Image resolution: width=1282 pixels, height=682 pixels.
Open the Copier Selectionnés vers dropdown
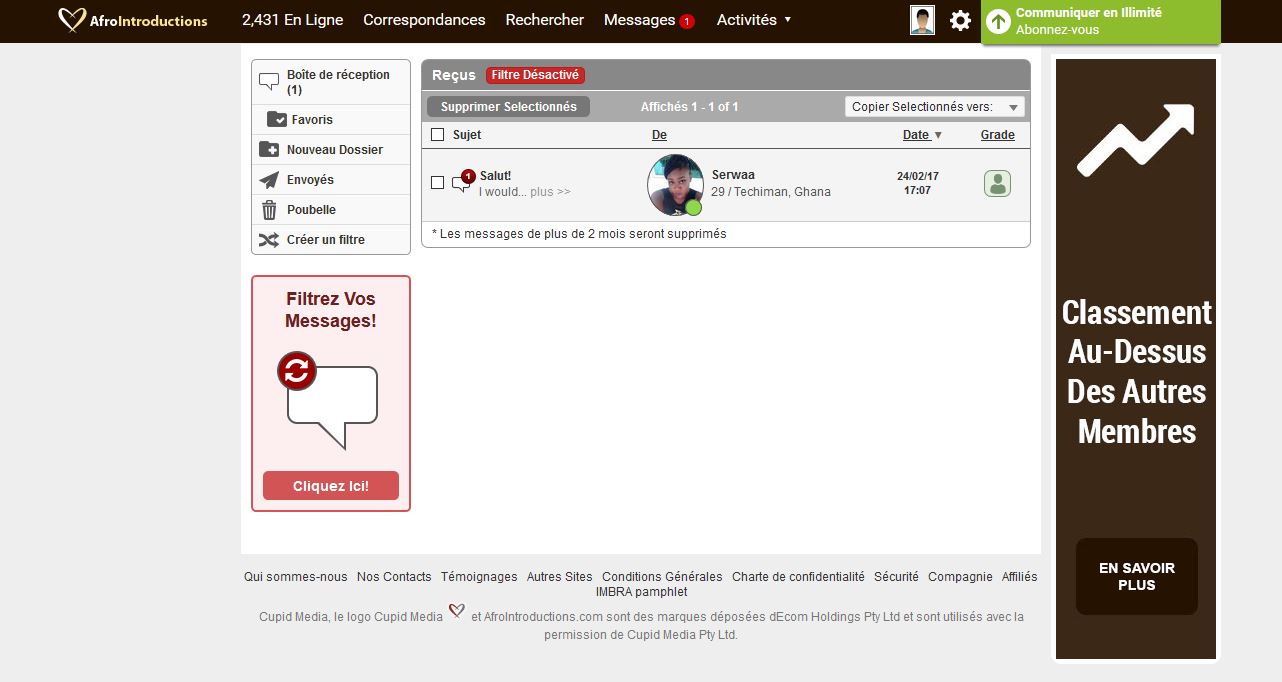pyautogui.click(x=934, y=107)
